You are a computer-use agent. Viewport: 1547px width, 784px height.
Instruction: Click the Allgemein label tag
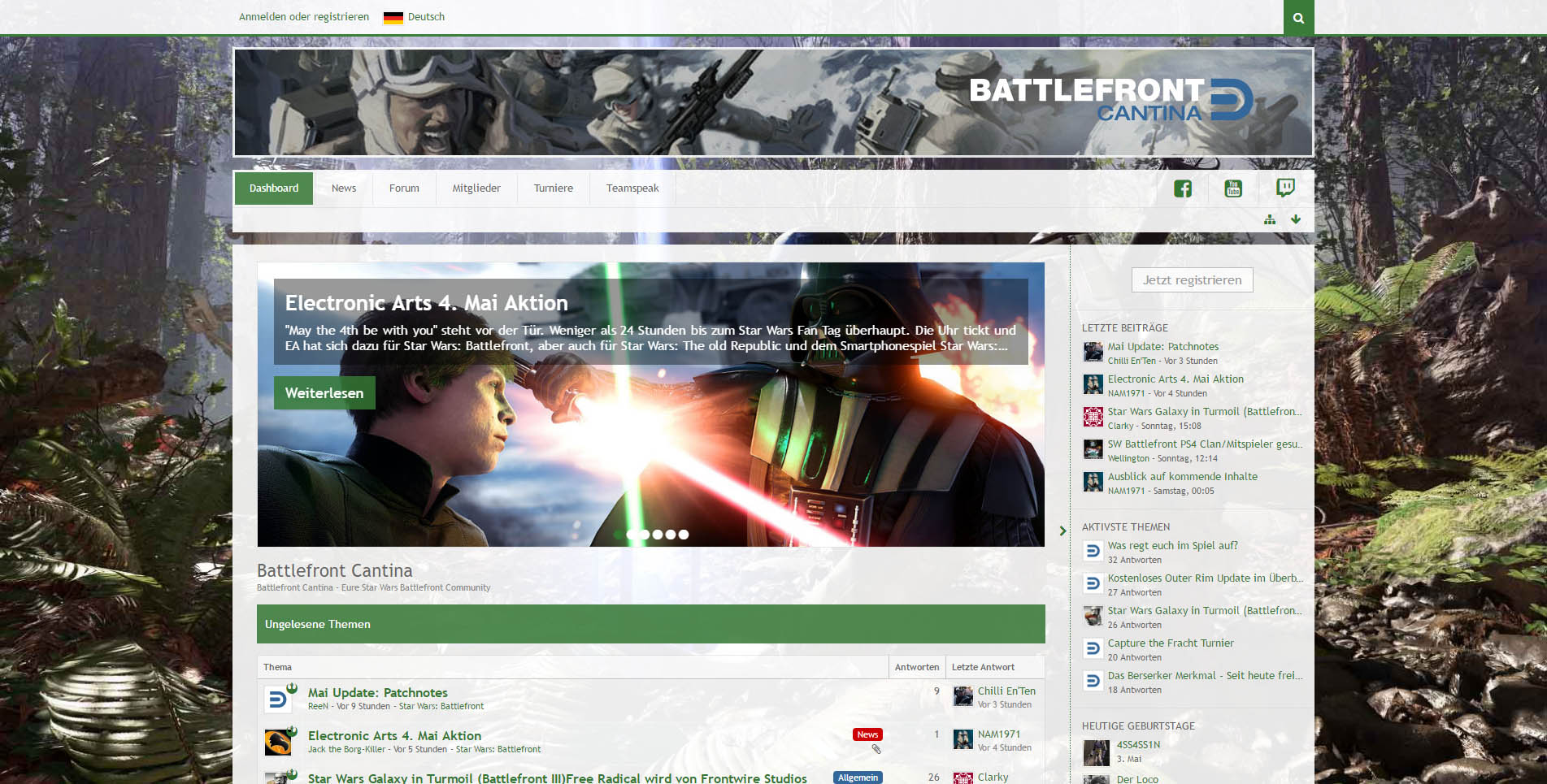point(858,778)
